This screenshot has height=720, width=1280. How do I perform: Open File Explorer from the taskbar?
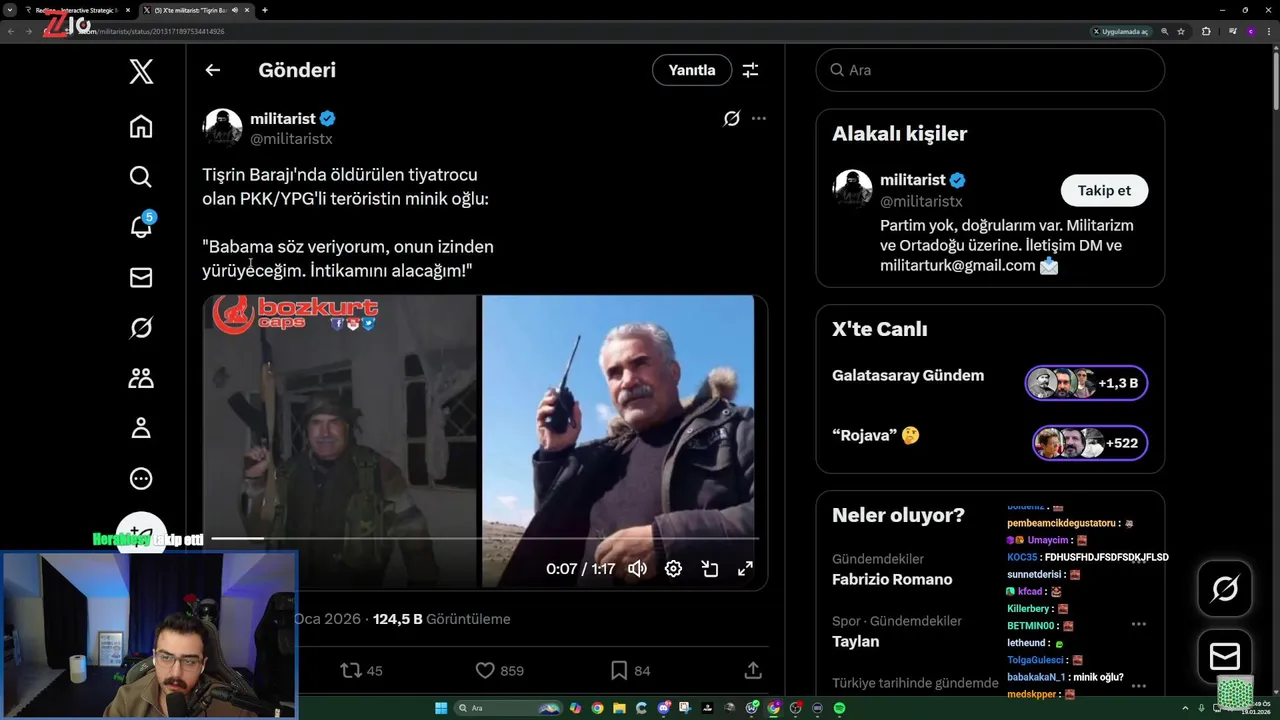point(619,708)
